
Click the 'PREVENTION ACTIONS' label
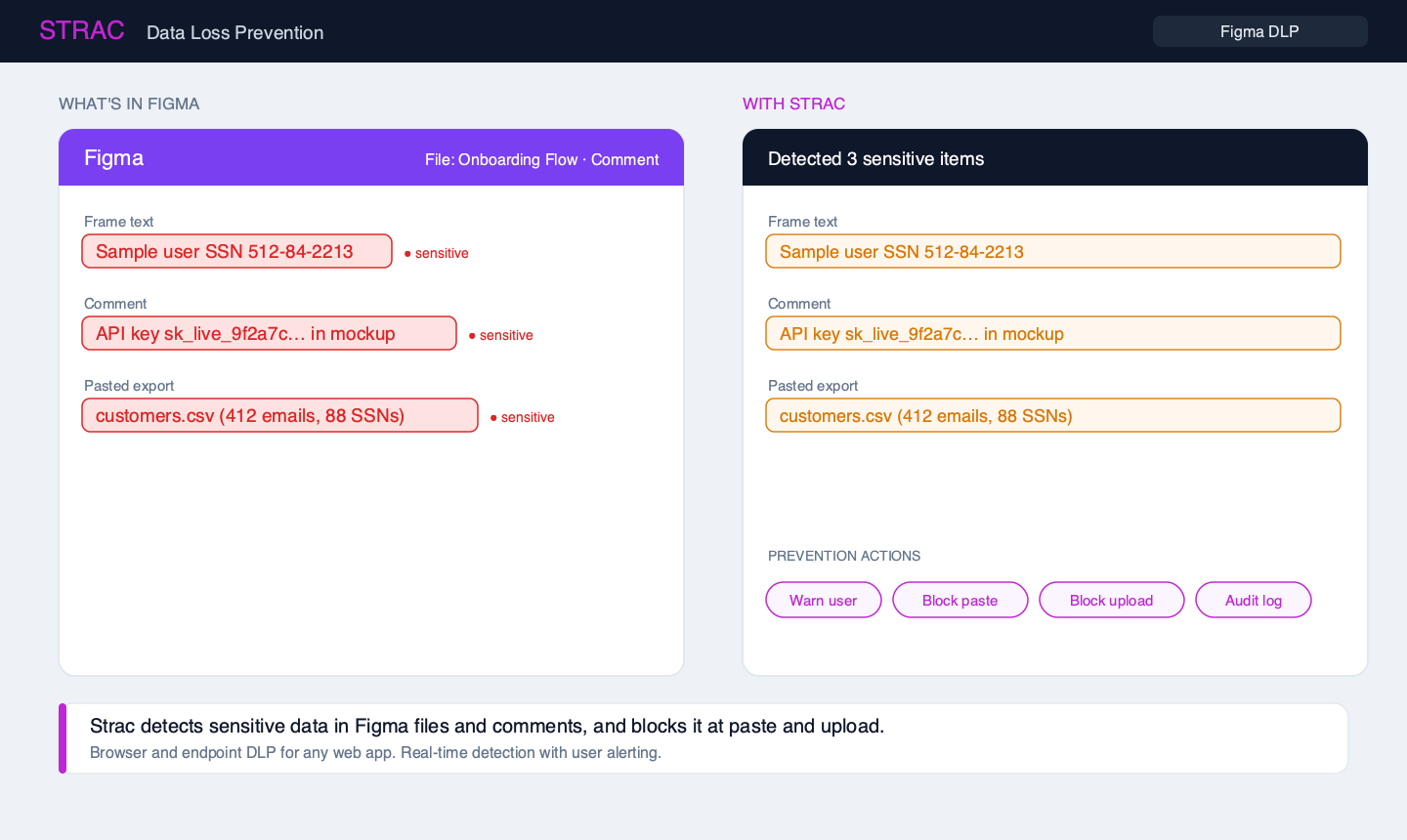(844, 556)
